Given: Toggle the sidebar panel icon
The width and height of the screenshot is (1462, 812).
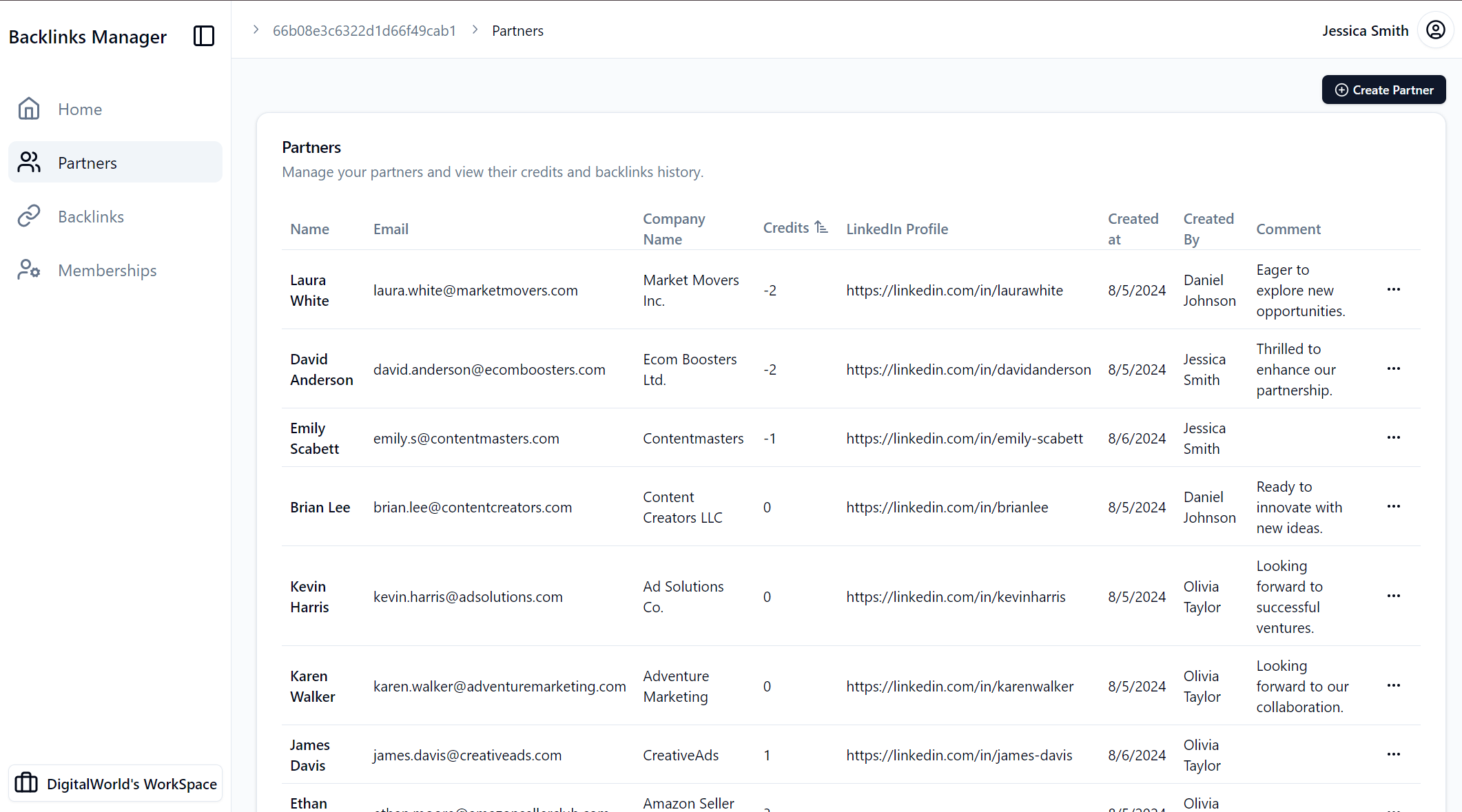Looking at the screenshot, I should click(204, 36).
